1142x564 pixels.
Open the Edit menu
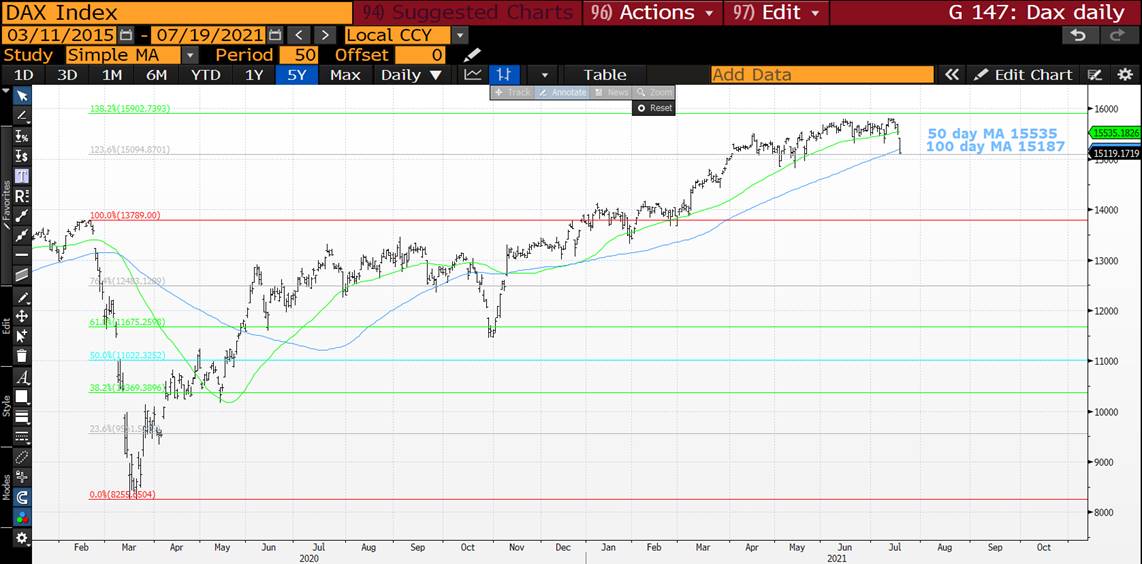coord(776,12)
